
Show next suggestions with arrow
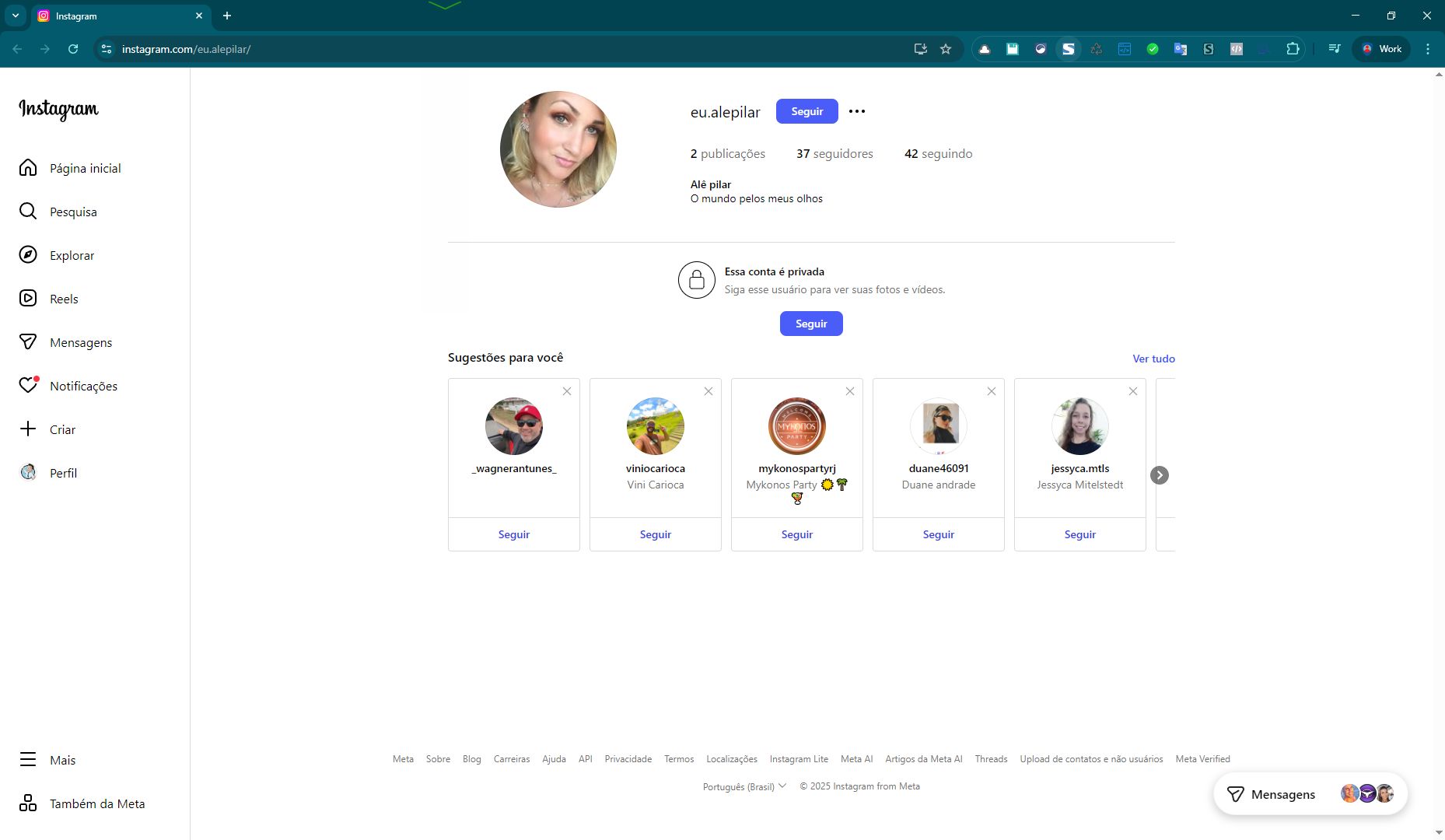point(1160,475)
